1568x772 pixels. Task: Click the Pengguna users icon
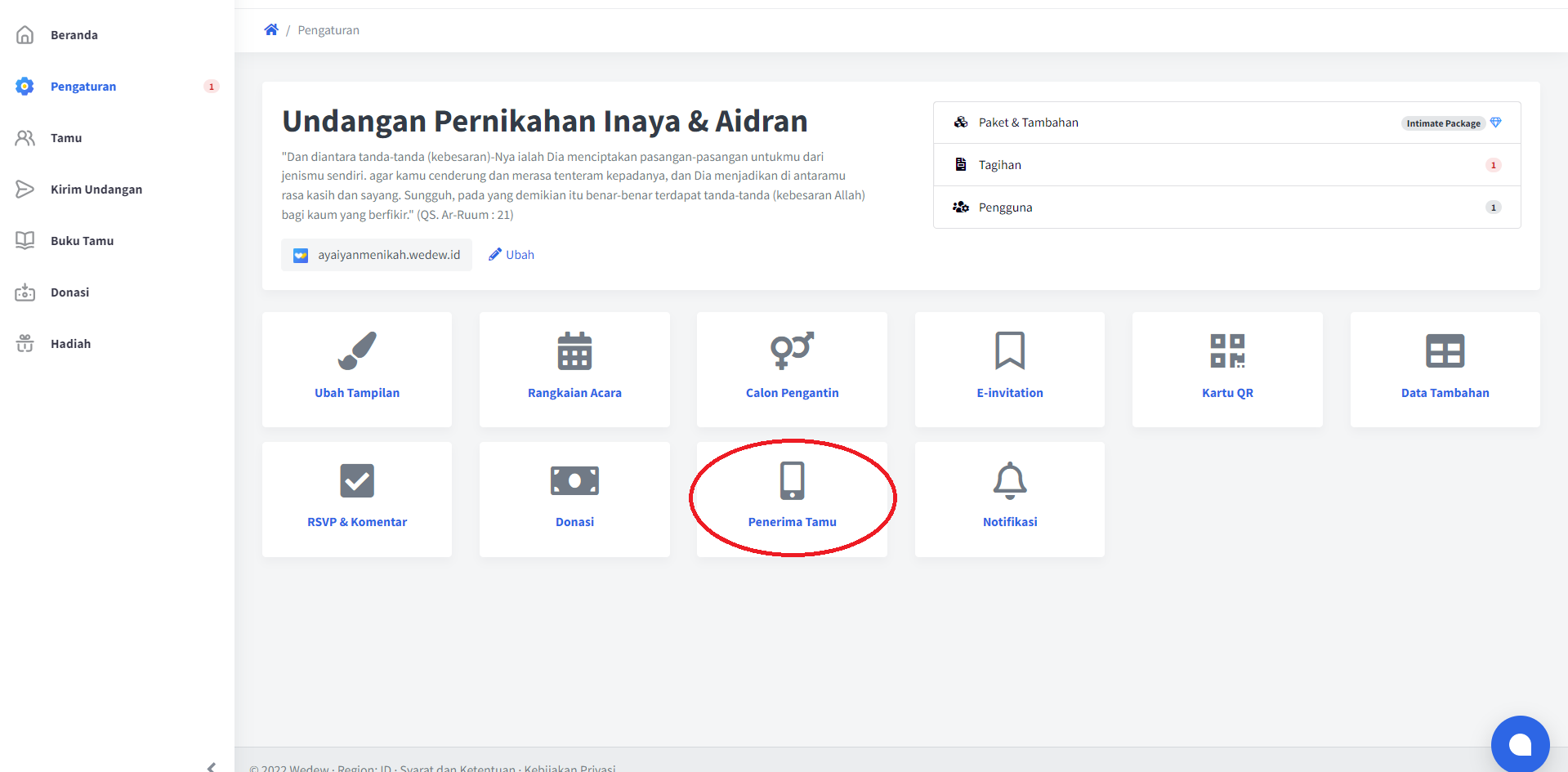click(961, 207)
